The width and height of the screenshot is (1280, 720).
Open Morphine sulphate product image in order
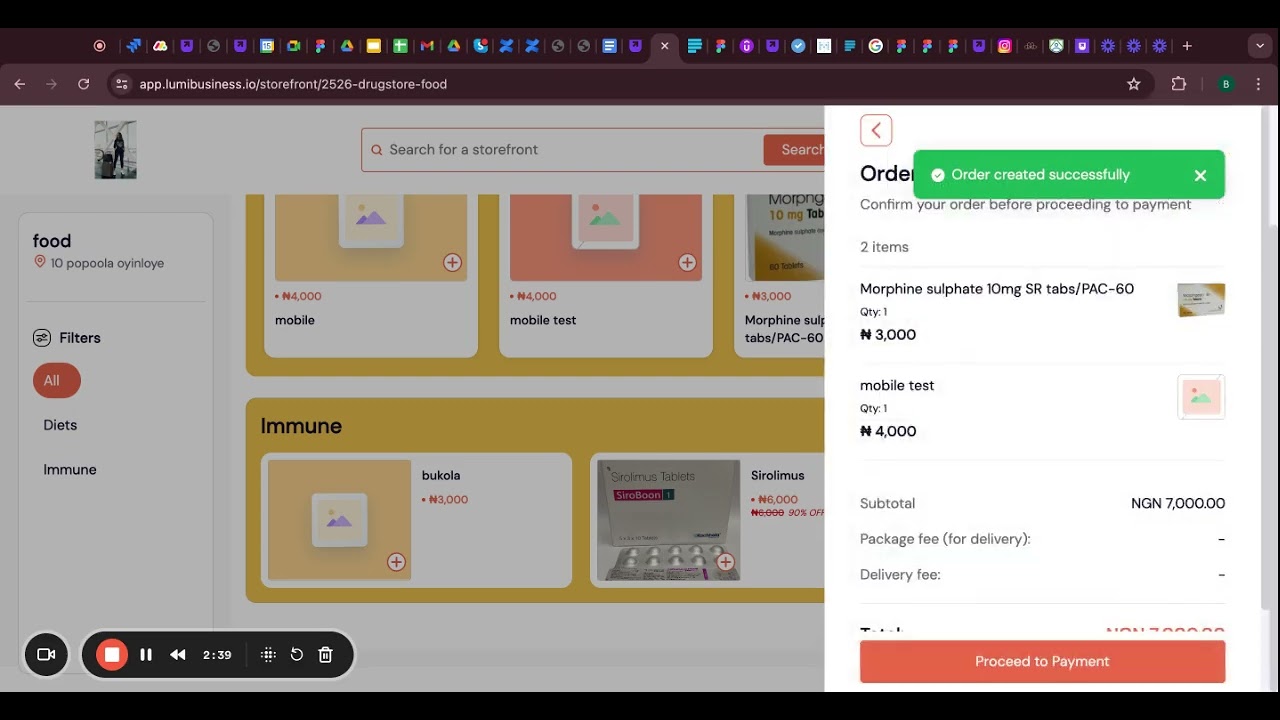pos(1201,300)
